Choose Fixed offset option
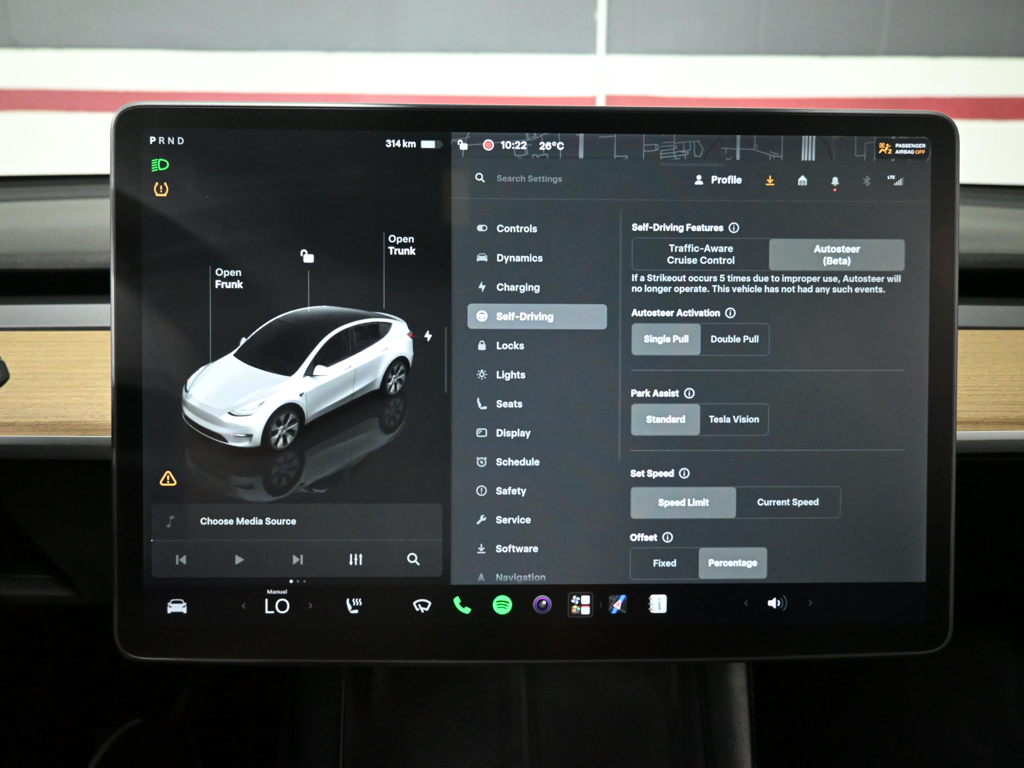Viewport: 1024px width, 768px height. (665, 563)
